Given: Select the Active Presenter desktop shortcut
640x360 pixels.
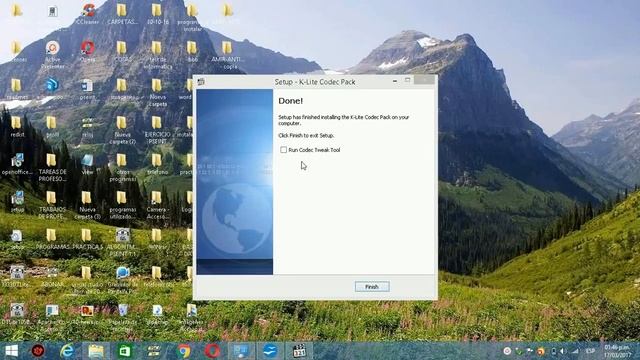Looking at the screenshot, I should point(53,55).
